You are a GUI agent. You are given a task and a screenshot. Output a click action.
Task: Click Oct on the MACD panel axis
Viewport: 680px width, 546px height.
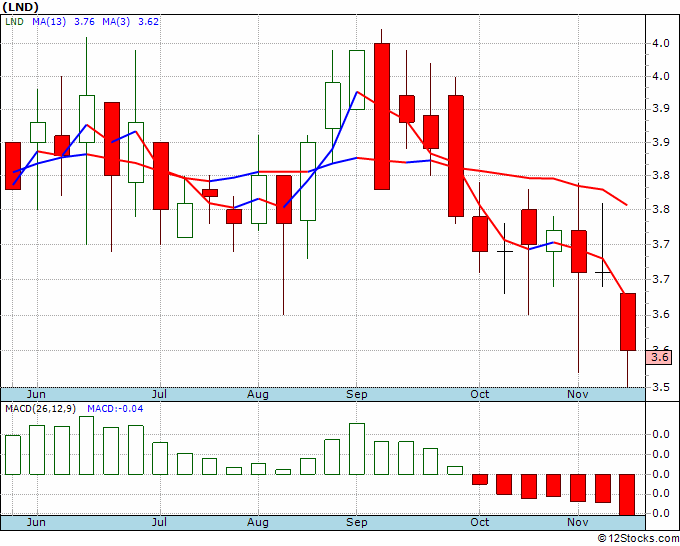coord(480,522)
